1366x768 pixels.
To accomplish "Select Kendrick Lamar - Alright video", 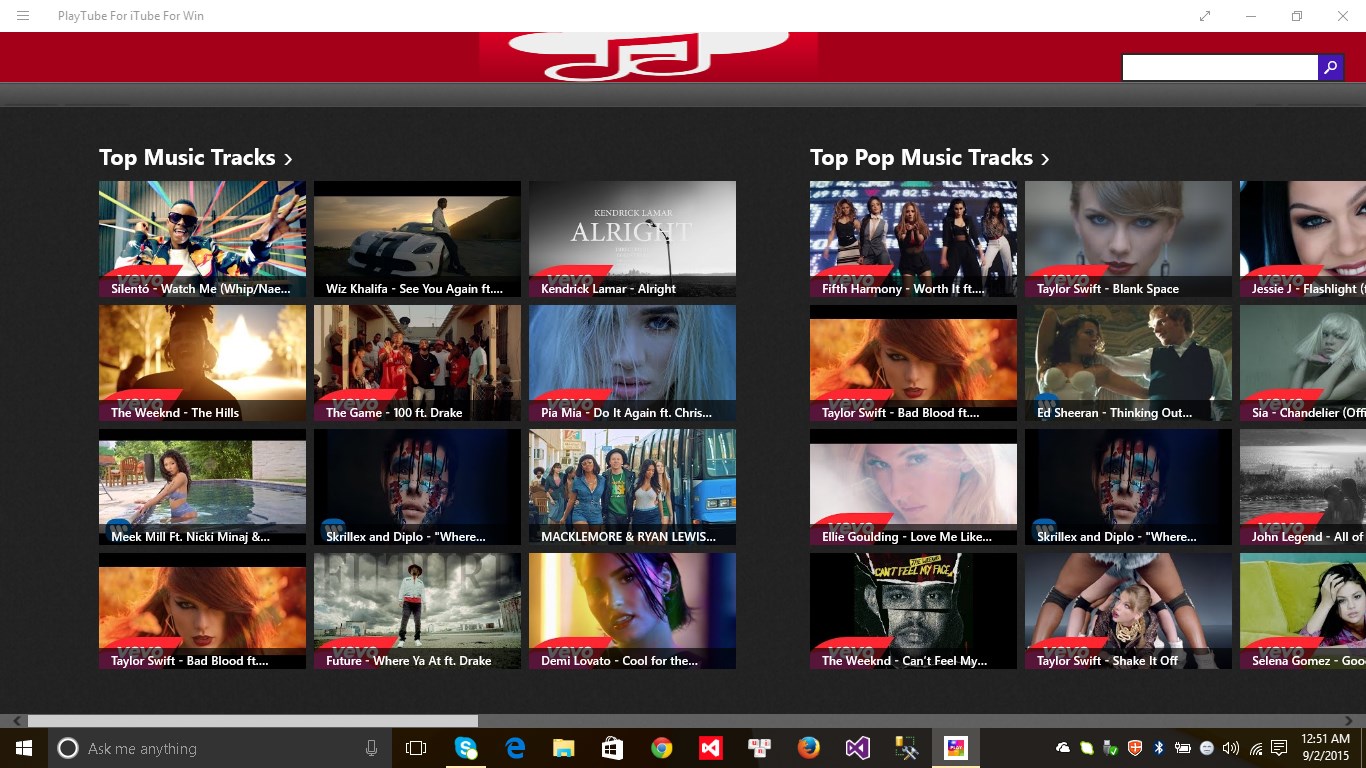I will pos(632,239).
